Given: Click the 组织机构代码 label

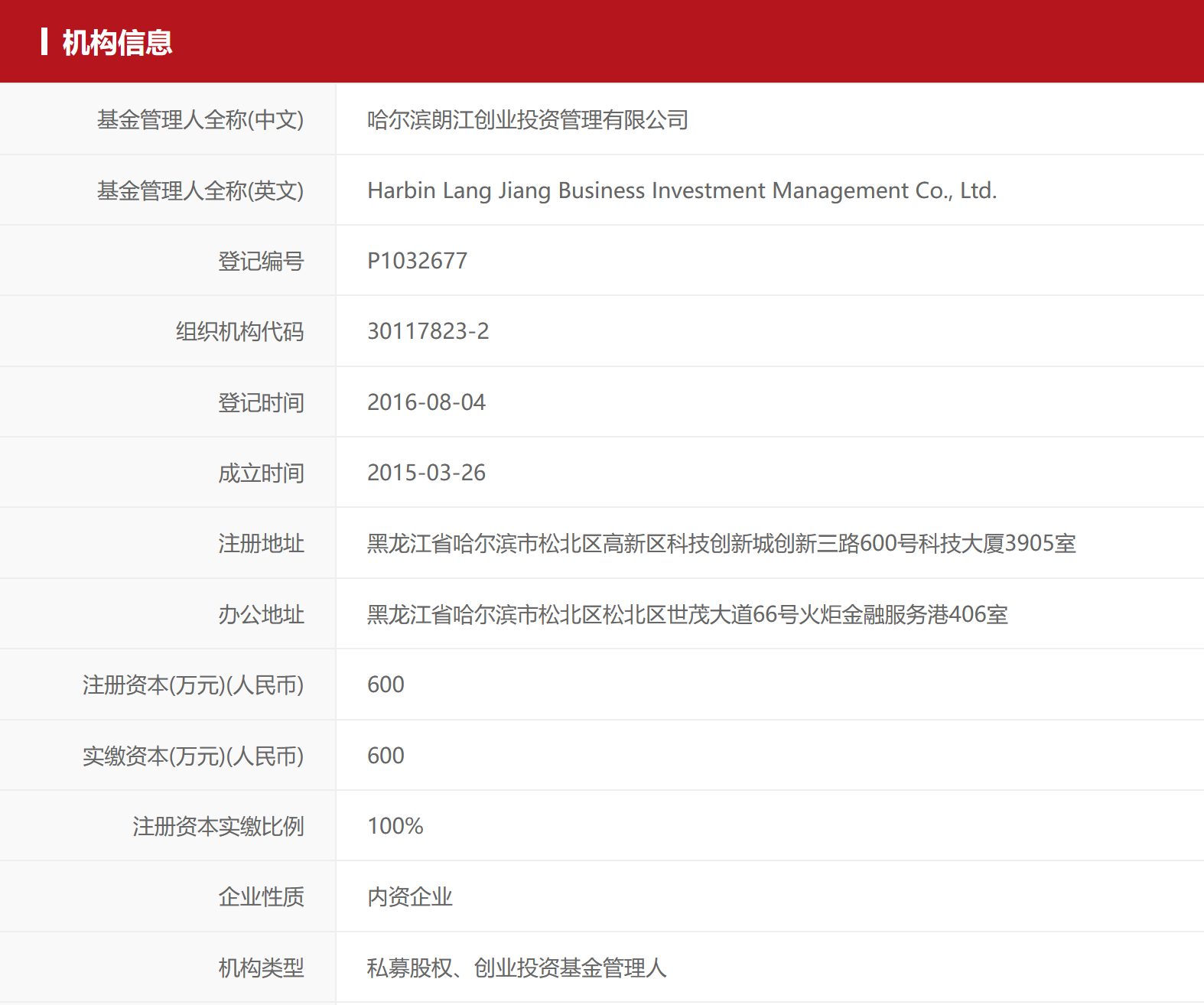Looking at the screenshot, I should (240, 331).
